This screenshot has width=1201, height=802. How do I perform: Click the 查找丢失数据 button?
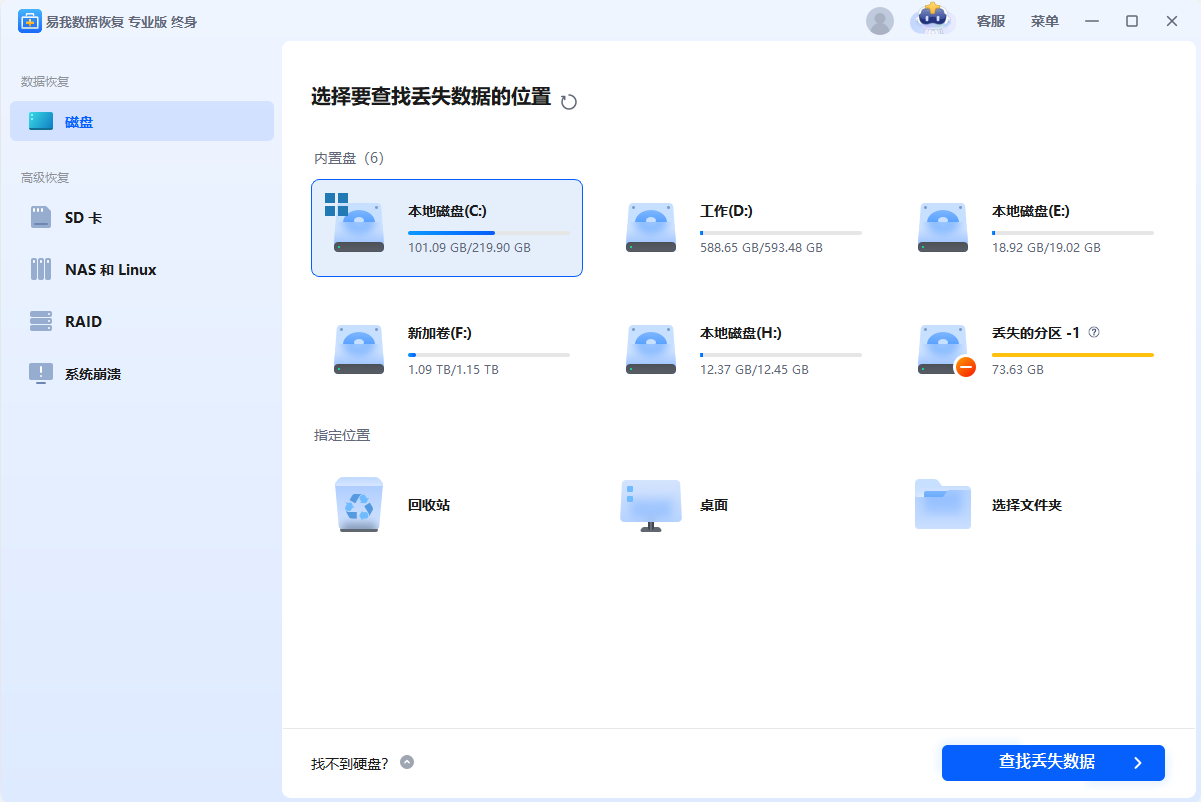coord(1053,762)
